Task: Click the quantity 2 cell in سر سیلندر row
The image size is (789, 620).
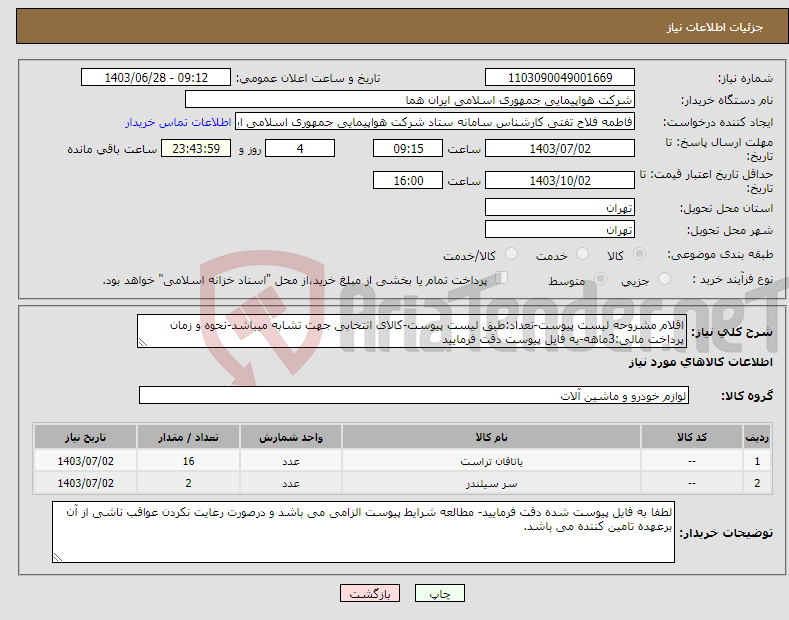Action: tap(188, 483)
